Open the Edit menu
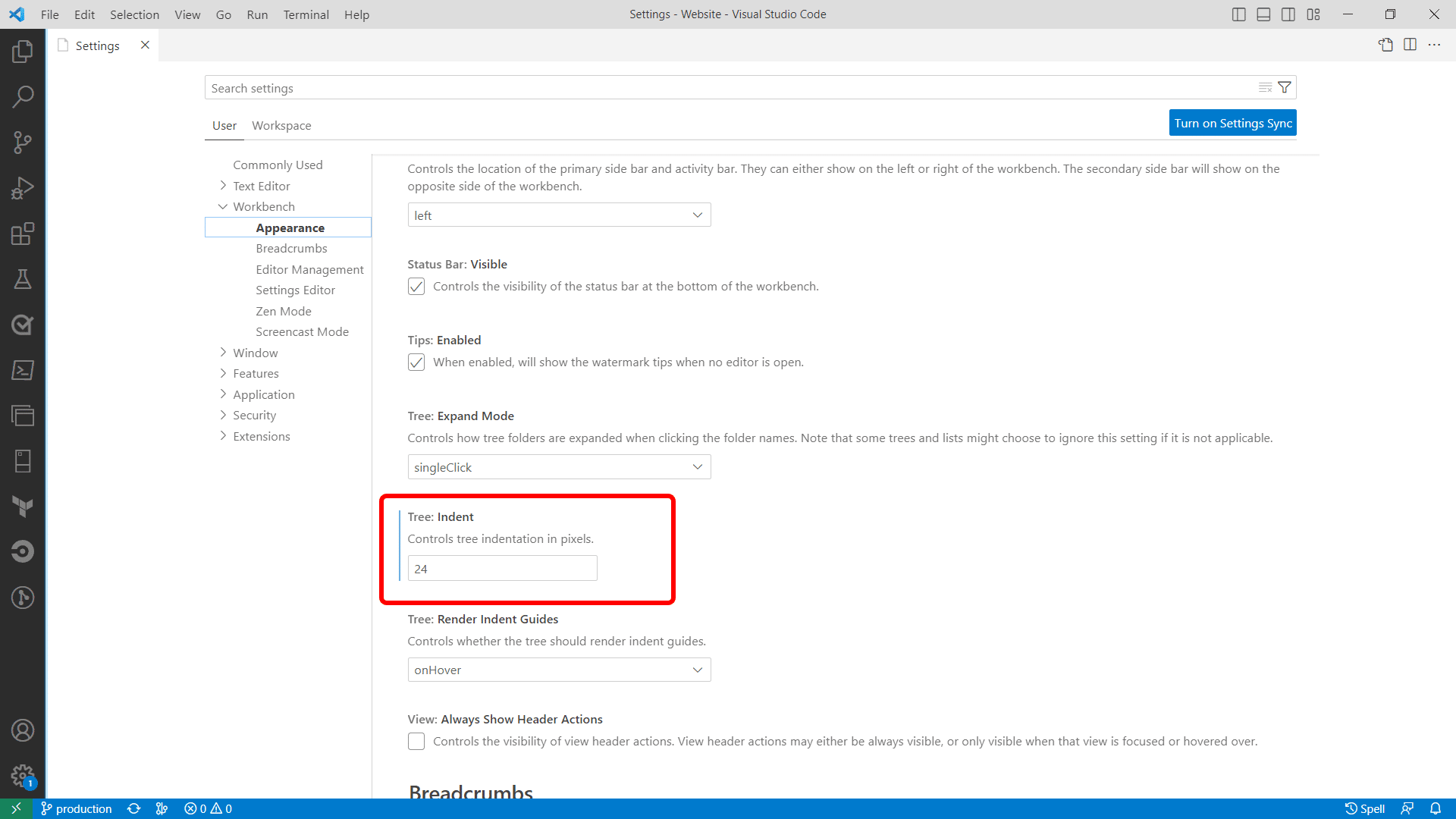Image resolution: width=1456 pixels, height=819 pixels. coord(84,14)
